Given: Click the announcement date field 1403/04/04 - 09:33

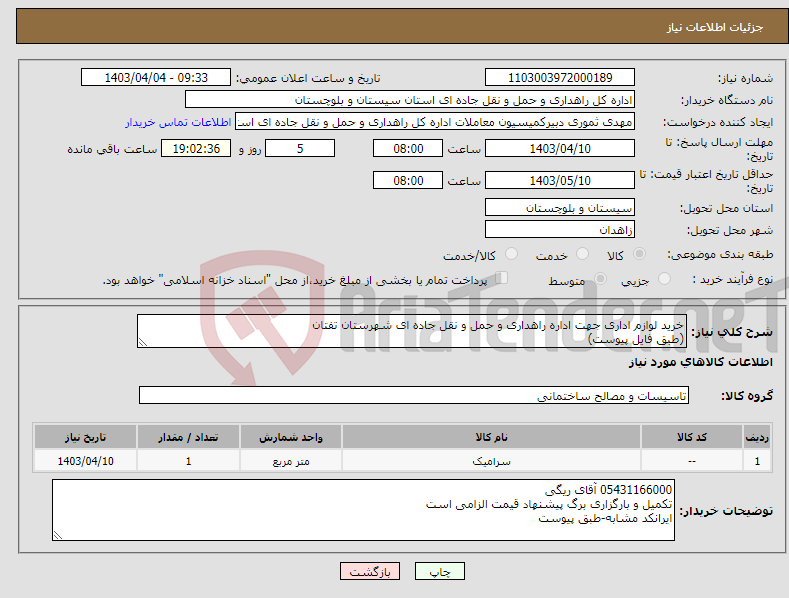Looking at the screenshot, I should click(x=156, y=78).
